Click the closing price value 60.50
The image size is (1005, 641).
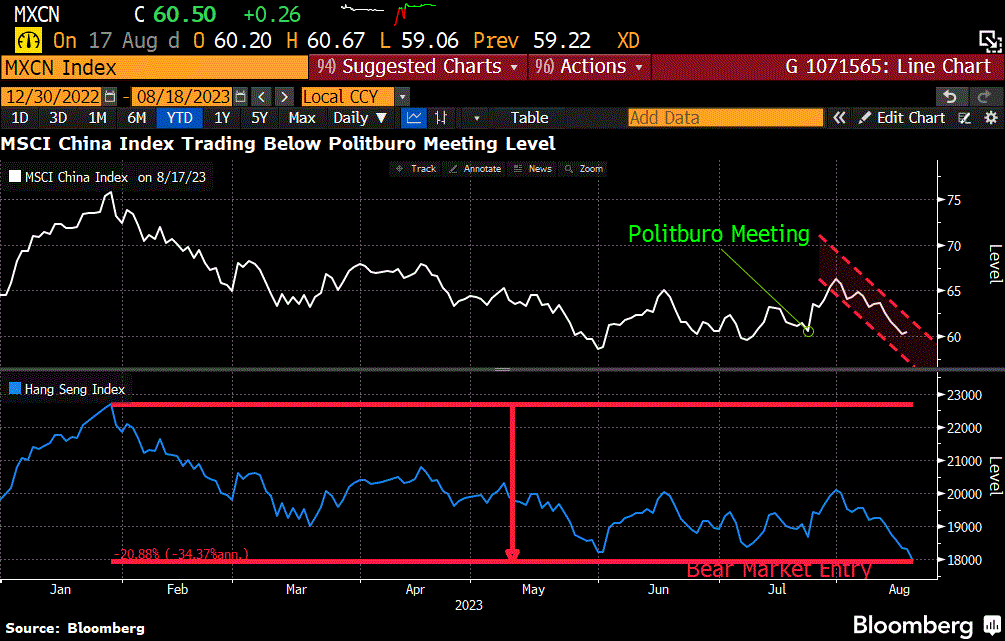(185, 14)
